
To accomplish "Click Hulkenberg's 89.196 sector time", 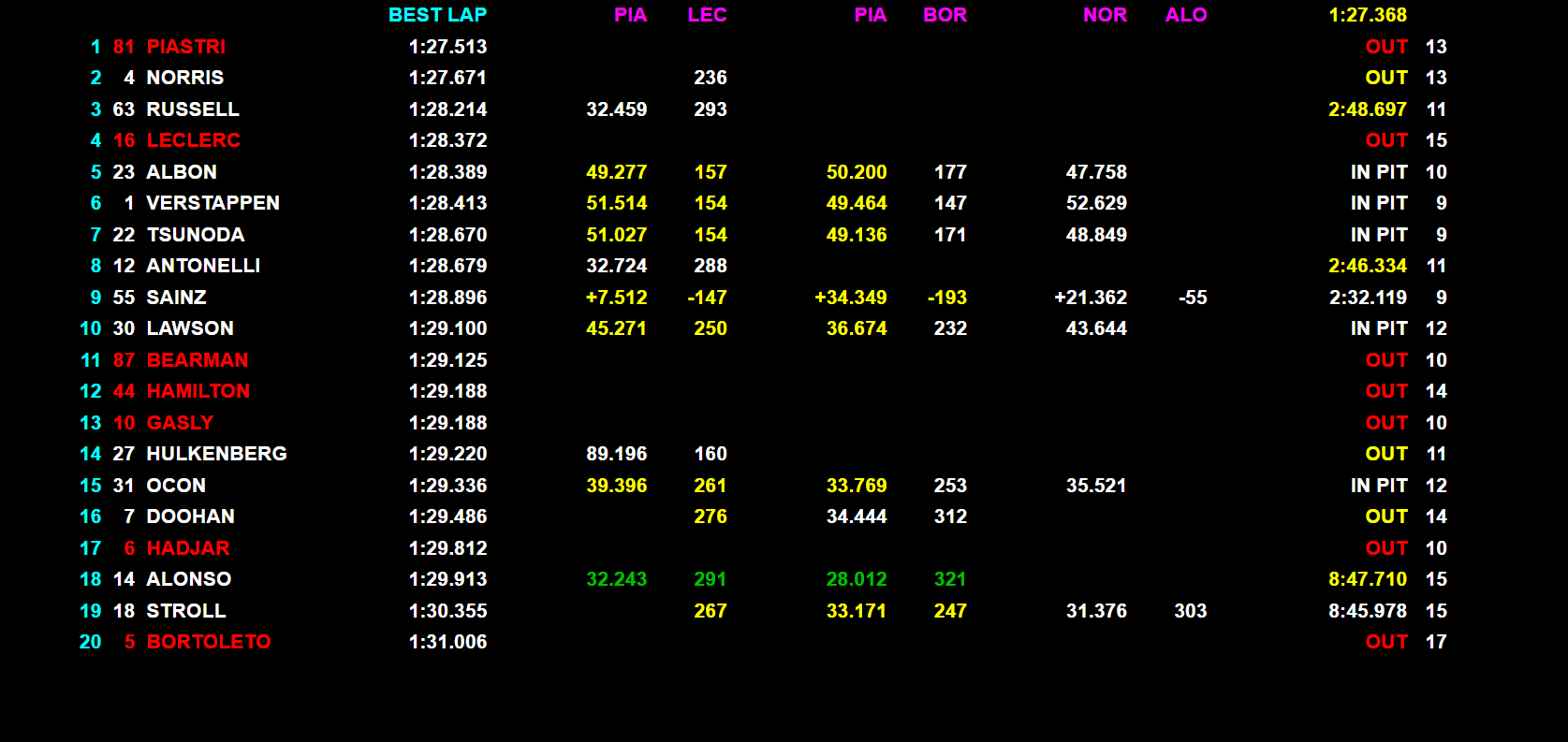I will click(x=616, y=454).
